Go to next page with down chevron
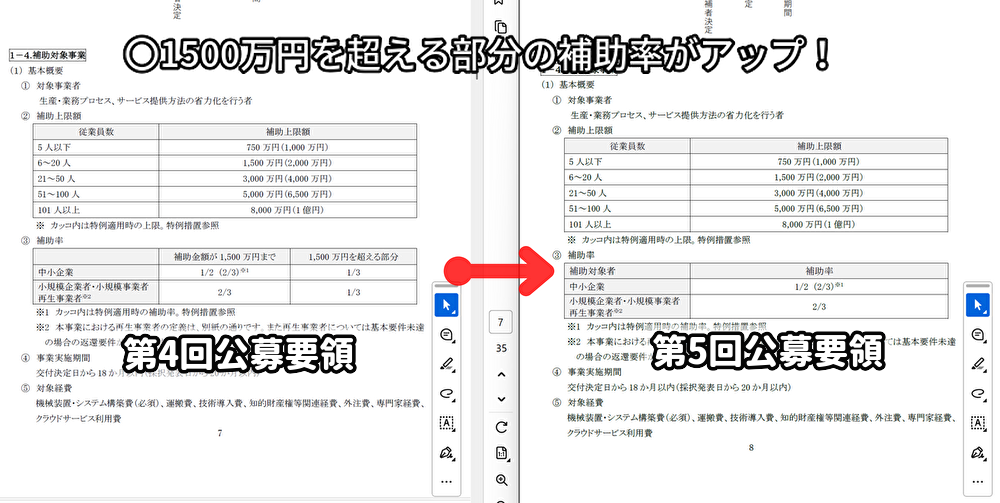This screenshot has width=1000, height=503. pos(502,399)
